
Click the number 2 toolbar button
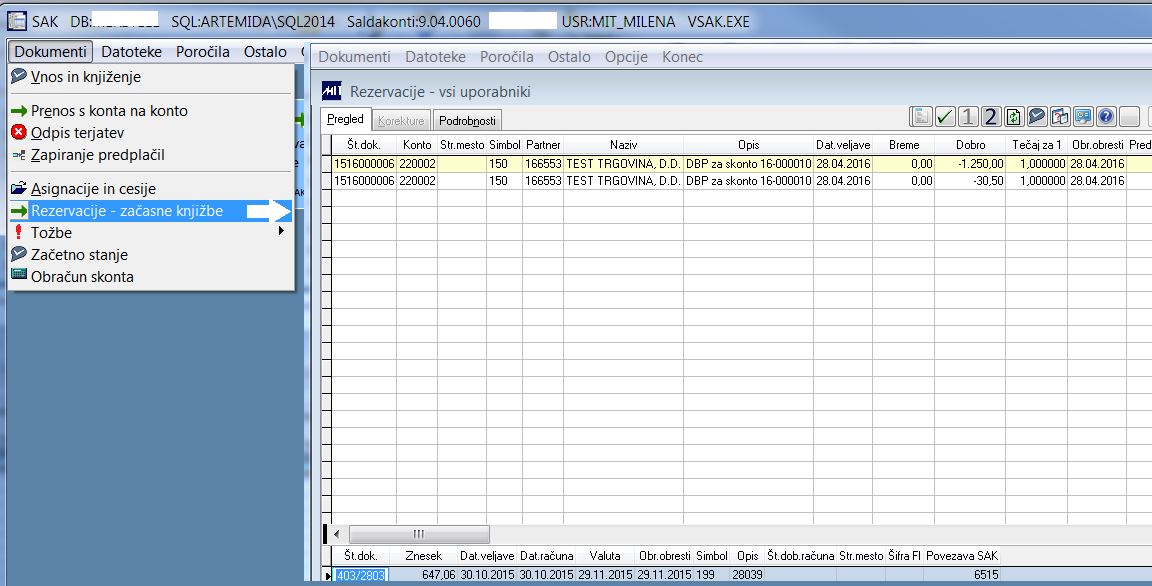990,117
